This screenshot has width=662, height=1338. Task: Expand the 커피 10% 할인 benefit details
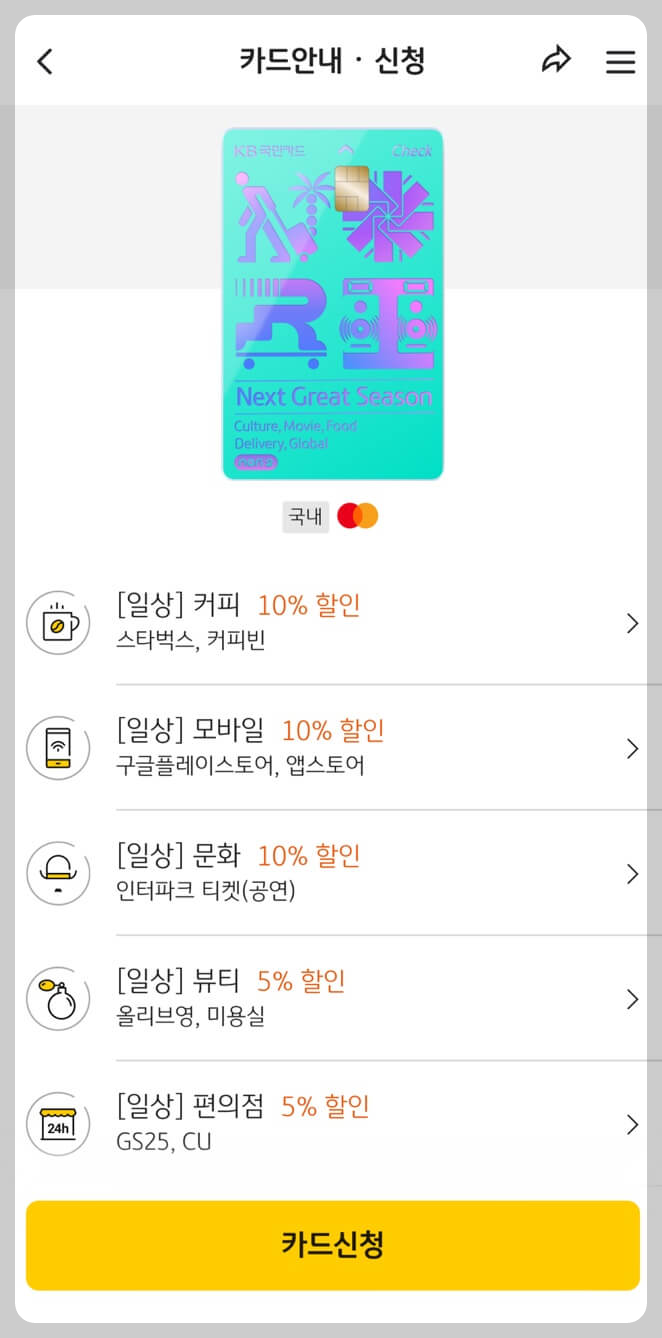pyautogui.click(x=632, y=622)
